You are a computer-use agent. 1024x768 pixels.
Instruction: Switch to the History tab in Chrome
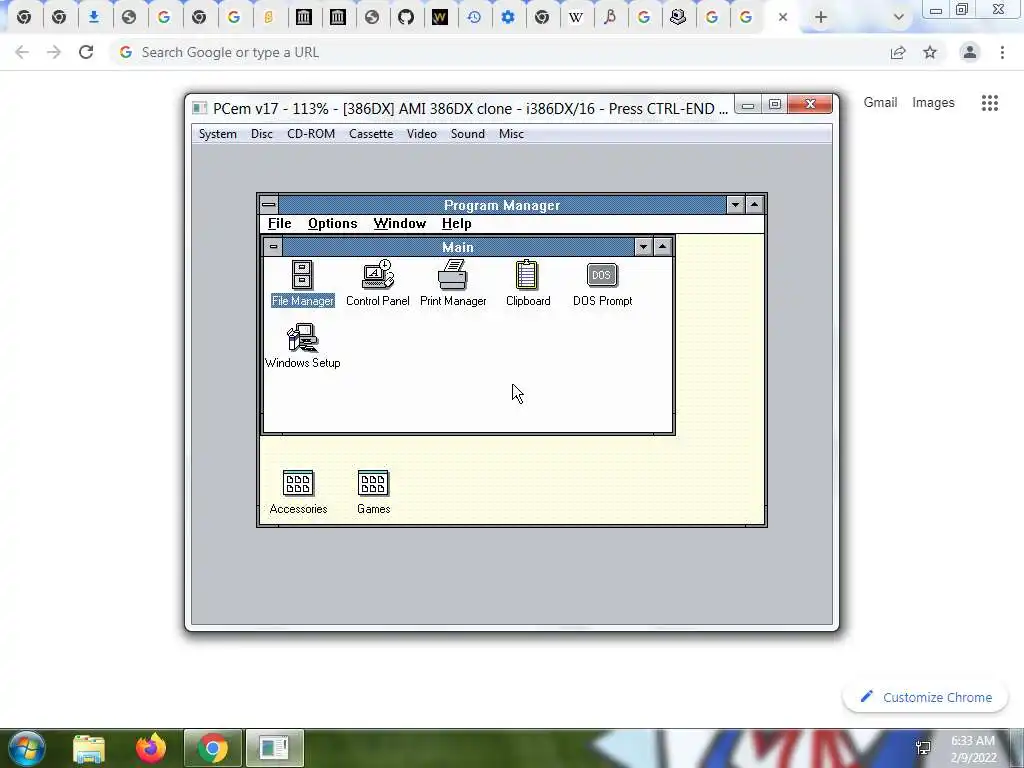click(x=474, y=18)
